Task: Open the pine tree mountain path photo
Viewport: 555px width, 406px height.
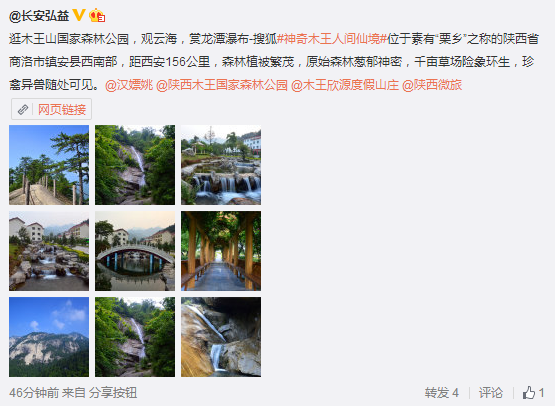Action: 49,165
